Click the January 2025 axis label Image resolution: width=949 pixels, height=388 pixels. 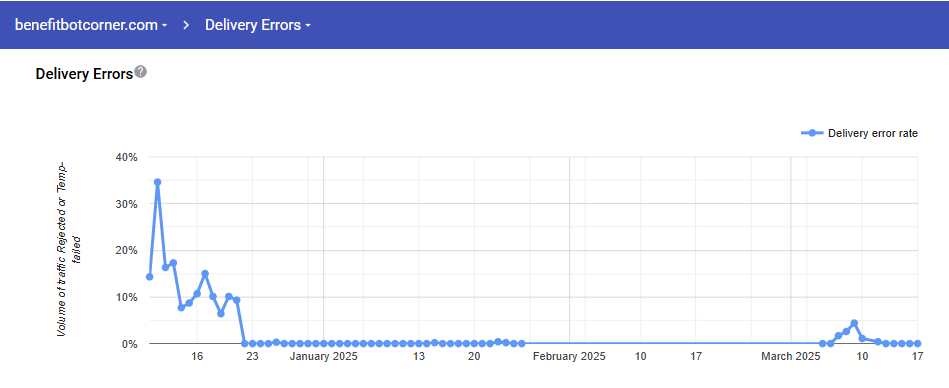(x=323, y=357)
